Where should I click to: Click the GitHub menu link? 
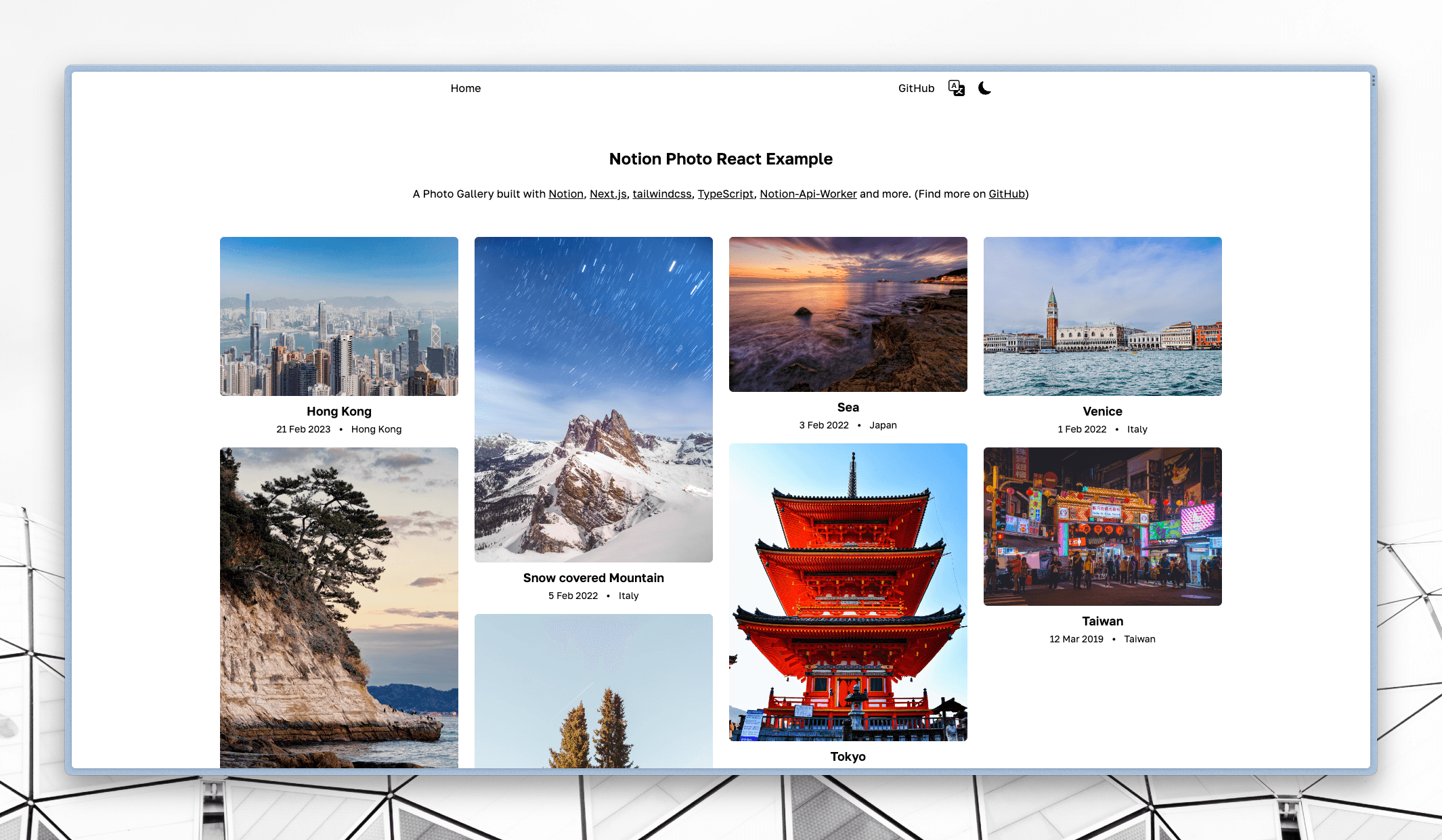[x=916, y=88]
